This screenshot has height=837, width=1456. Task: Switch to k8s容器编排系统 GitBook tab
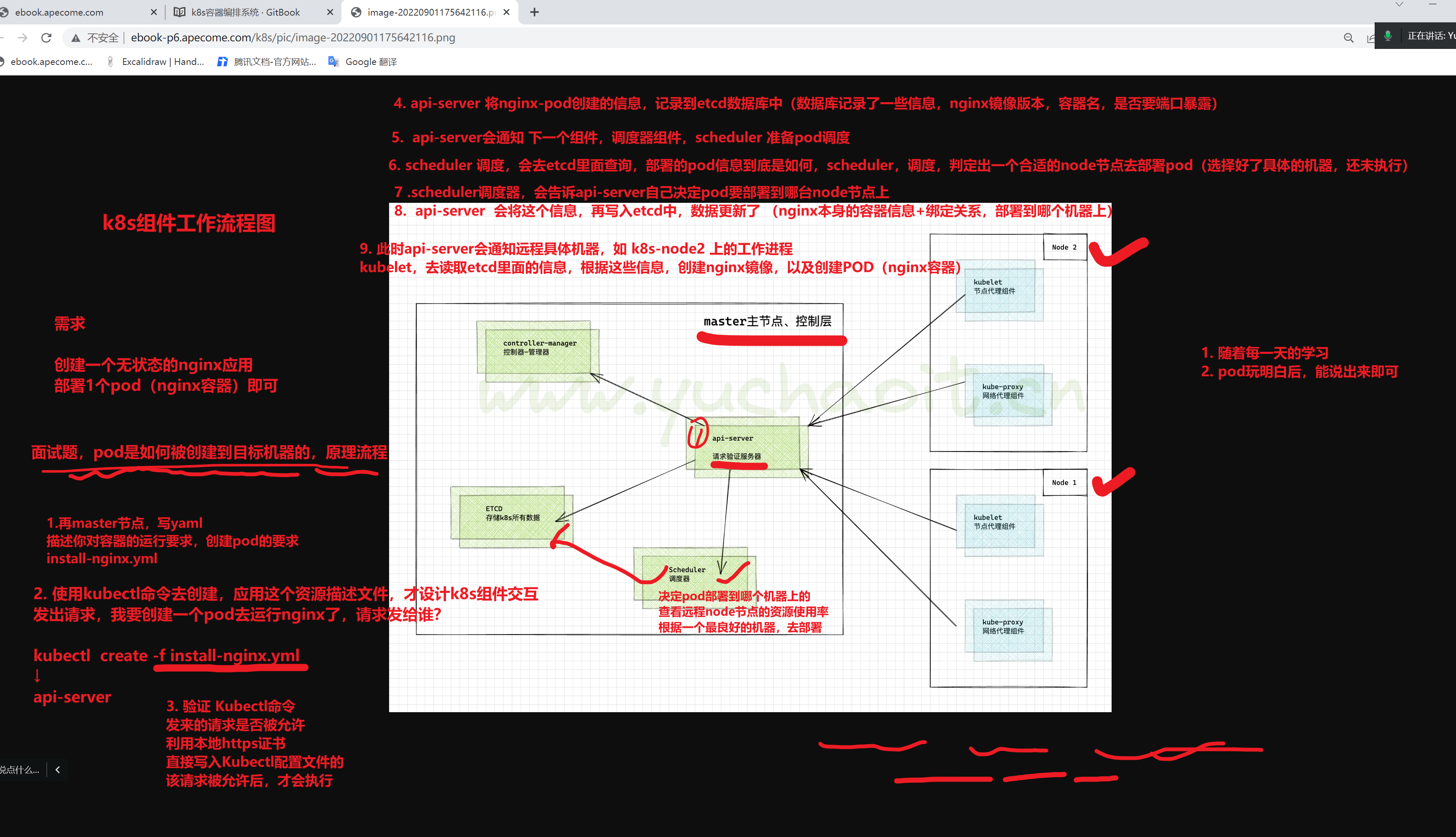pyautogui.click(x=245, y=12)
